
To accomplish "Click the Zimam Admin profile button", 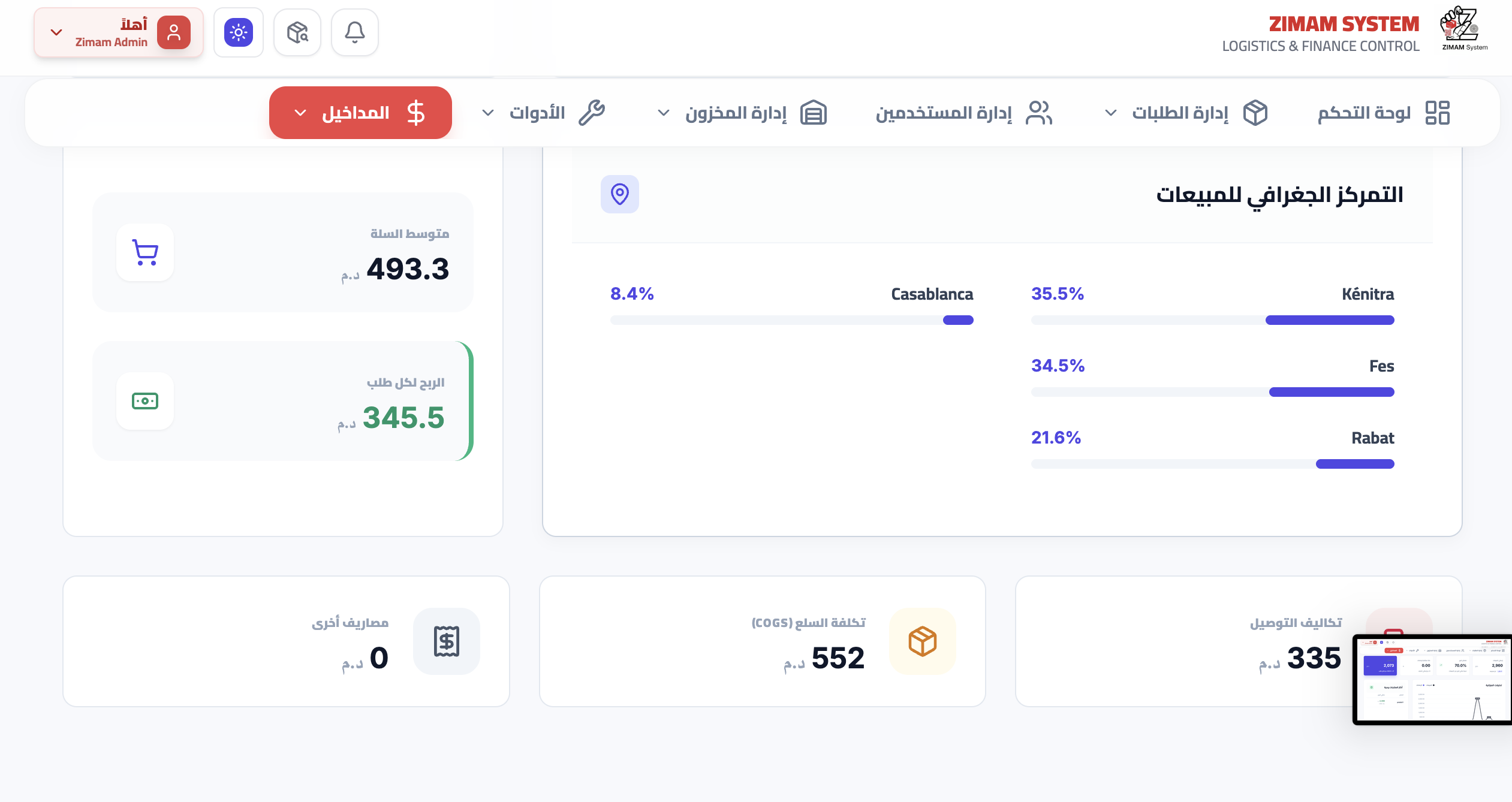I will point(119,32).
